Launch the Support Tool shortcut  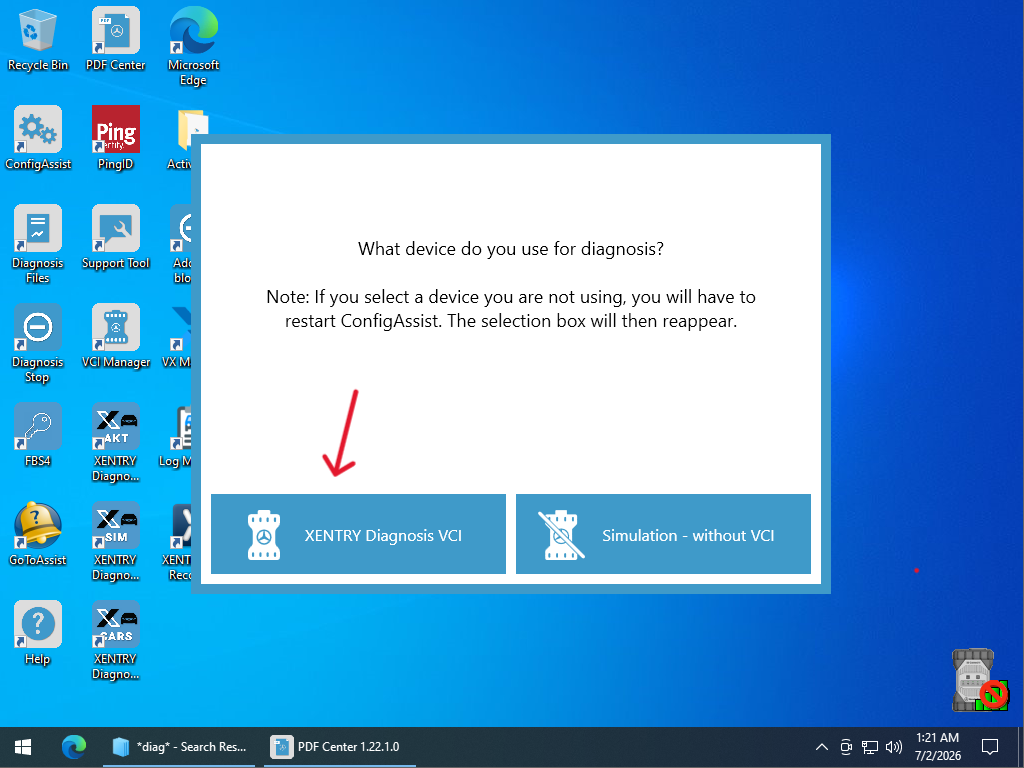coord(116,237)
